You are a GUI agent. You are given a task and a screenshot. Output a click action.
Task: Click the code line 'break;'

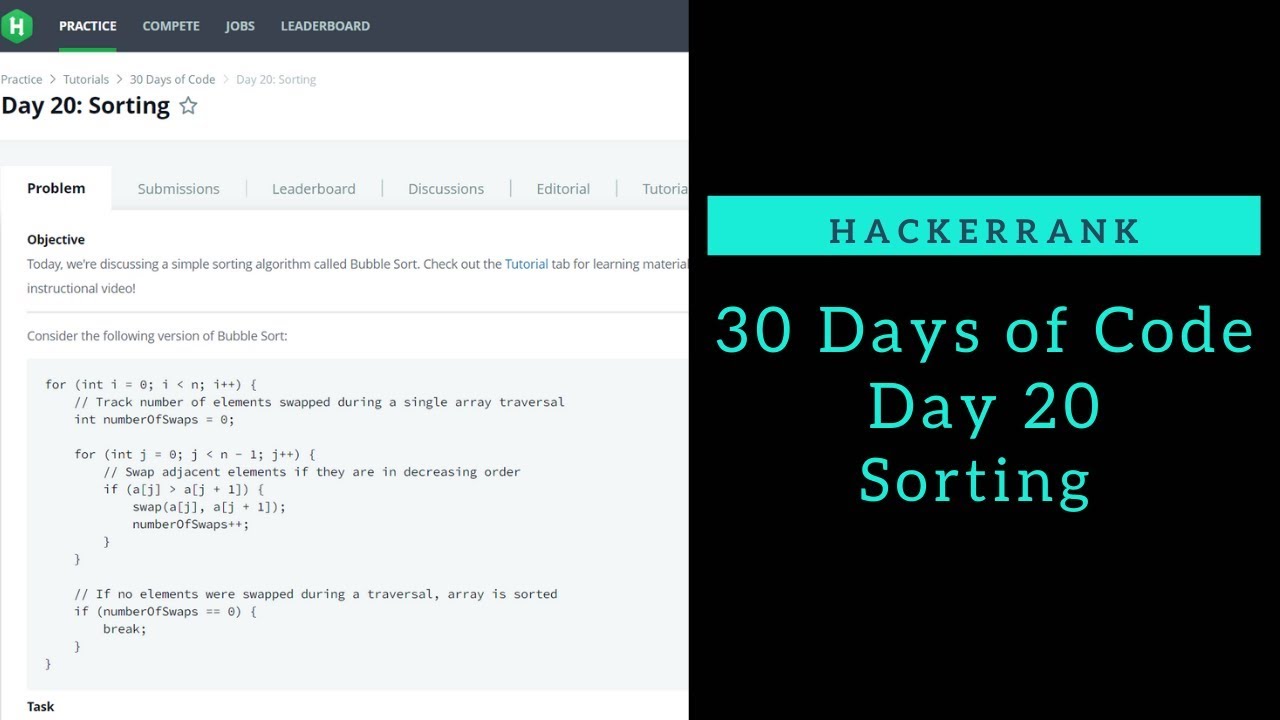point(125,629)
